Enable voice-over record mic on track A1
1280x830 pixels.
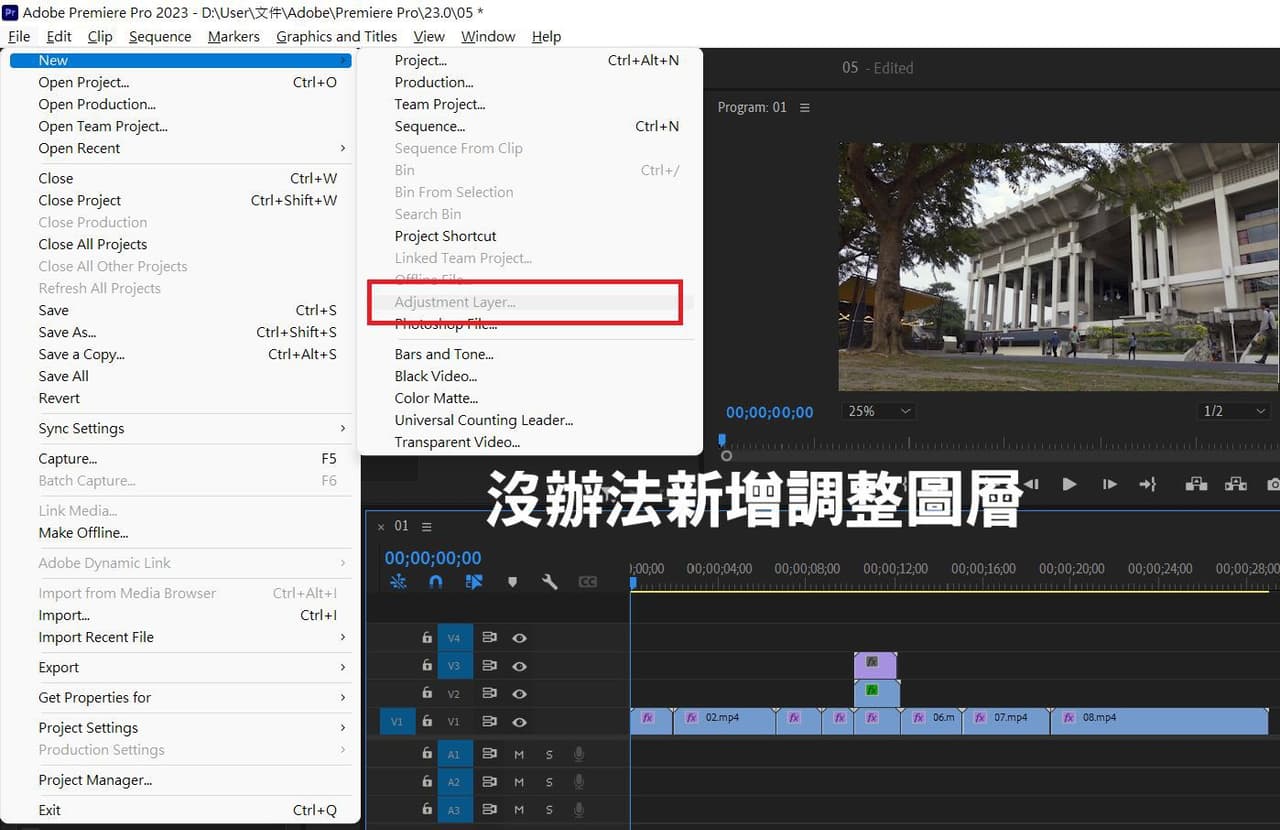578,754
